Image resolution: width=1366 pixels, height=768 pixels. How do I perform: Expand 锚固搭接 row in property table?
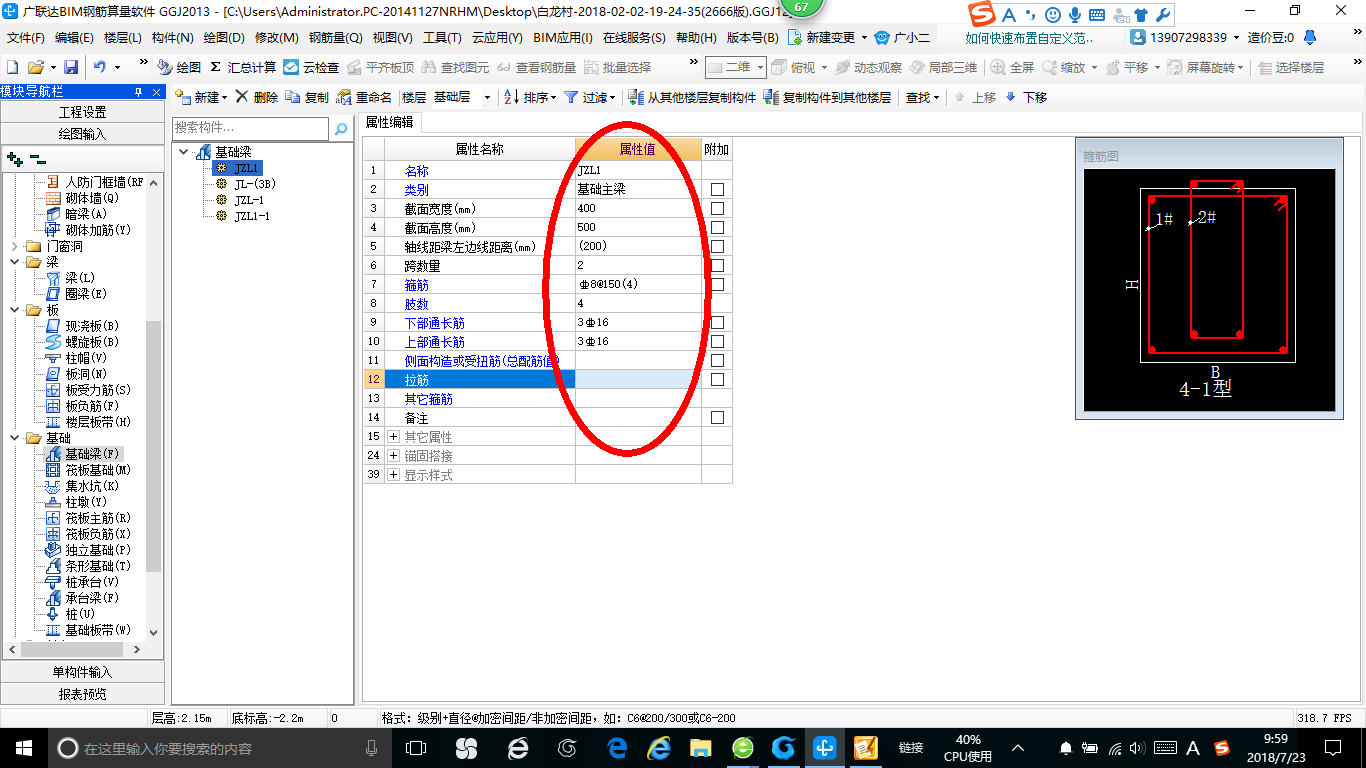393,456
